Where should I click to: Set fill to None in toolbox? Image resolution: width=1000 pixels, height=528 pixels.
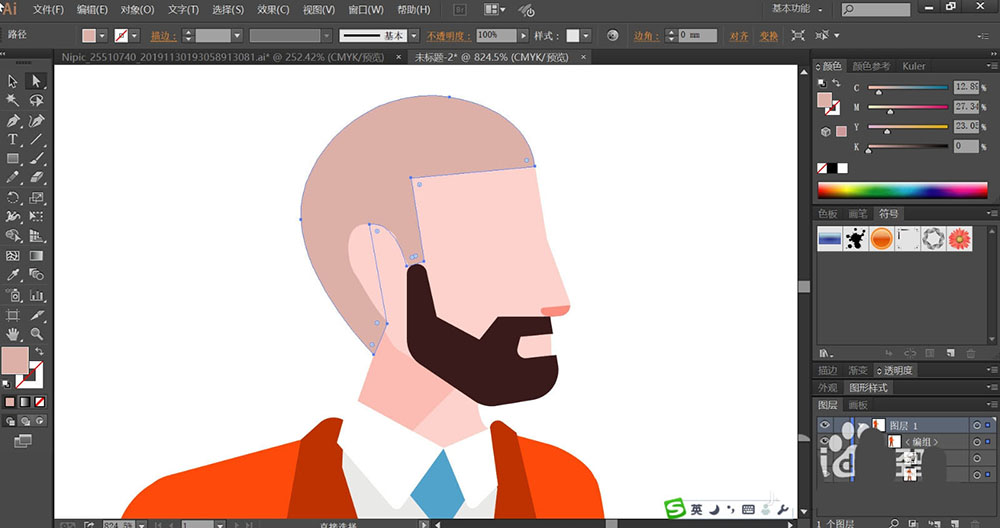point(40,402)
